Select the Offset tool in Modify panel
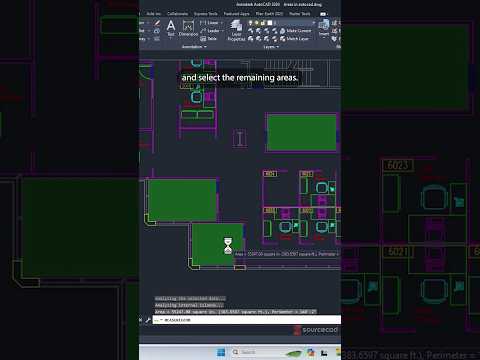 coord(157,39)
